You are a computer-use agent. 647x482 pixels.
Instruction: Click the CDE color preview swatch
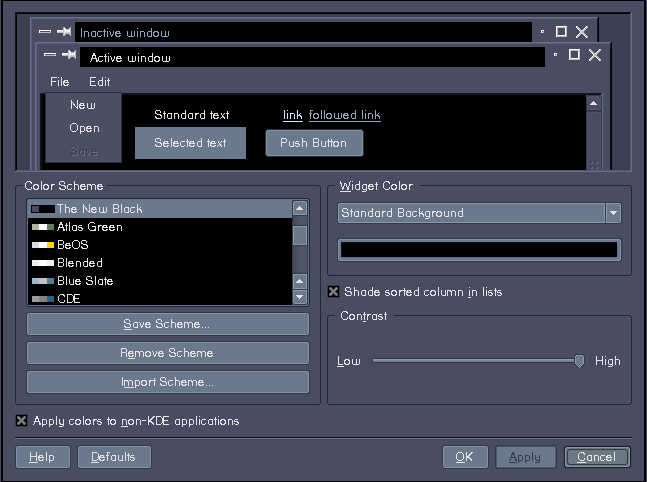[x=43, y=299]
